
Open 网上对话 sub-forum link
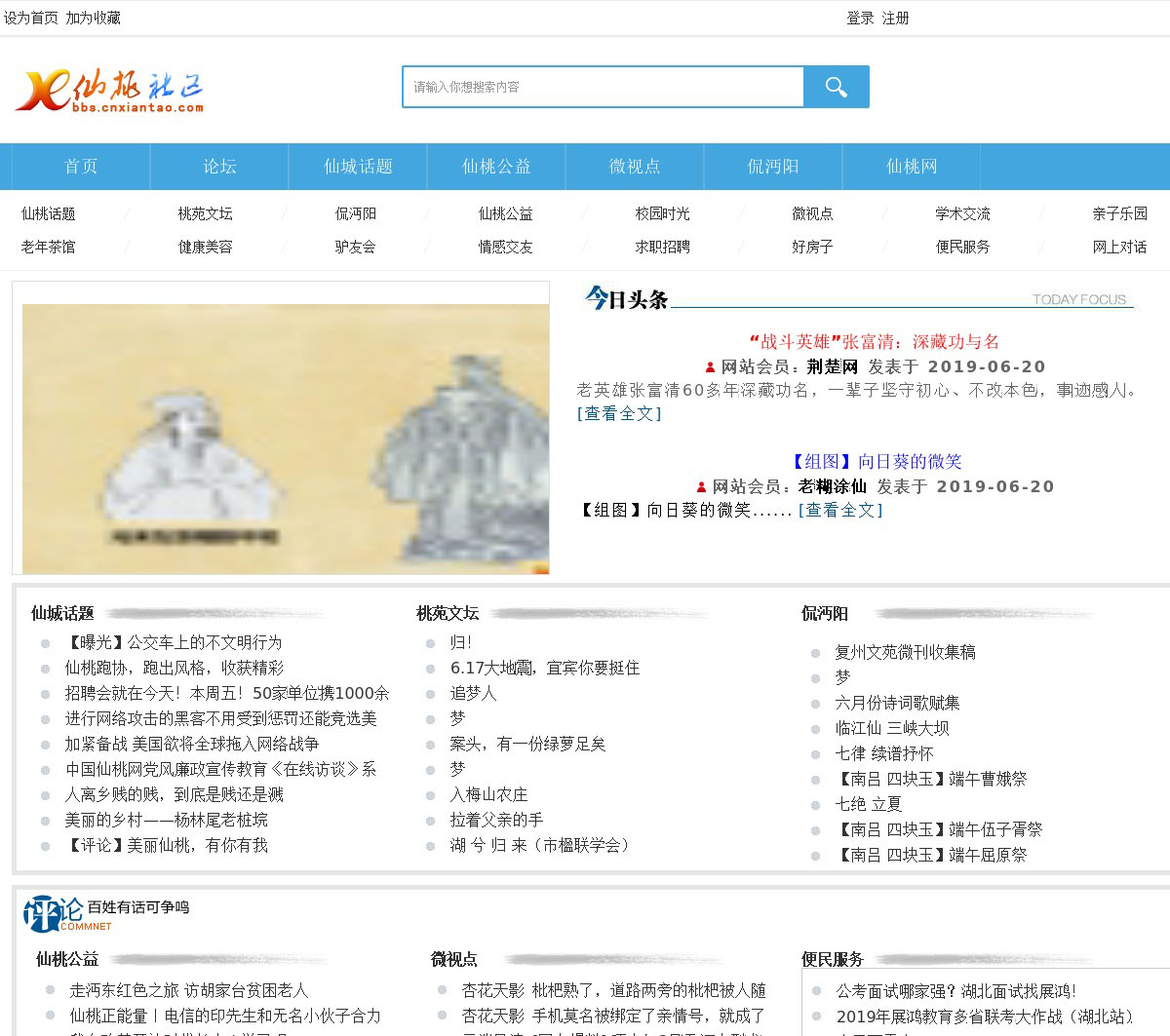pyautogui.click(x=1120, y=248)
